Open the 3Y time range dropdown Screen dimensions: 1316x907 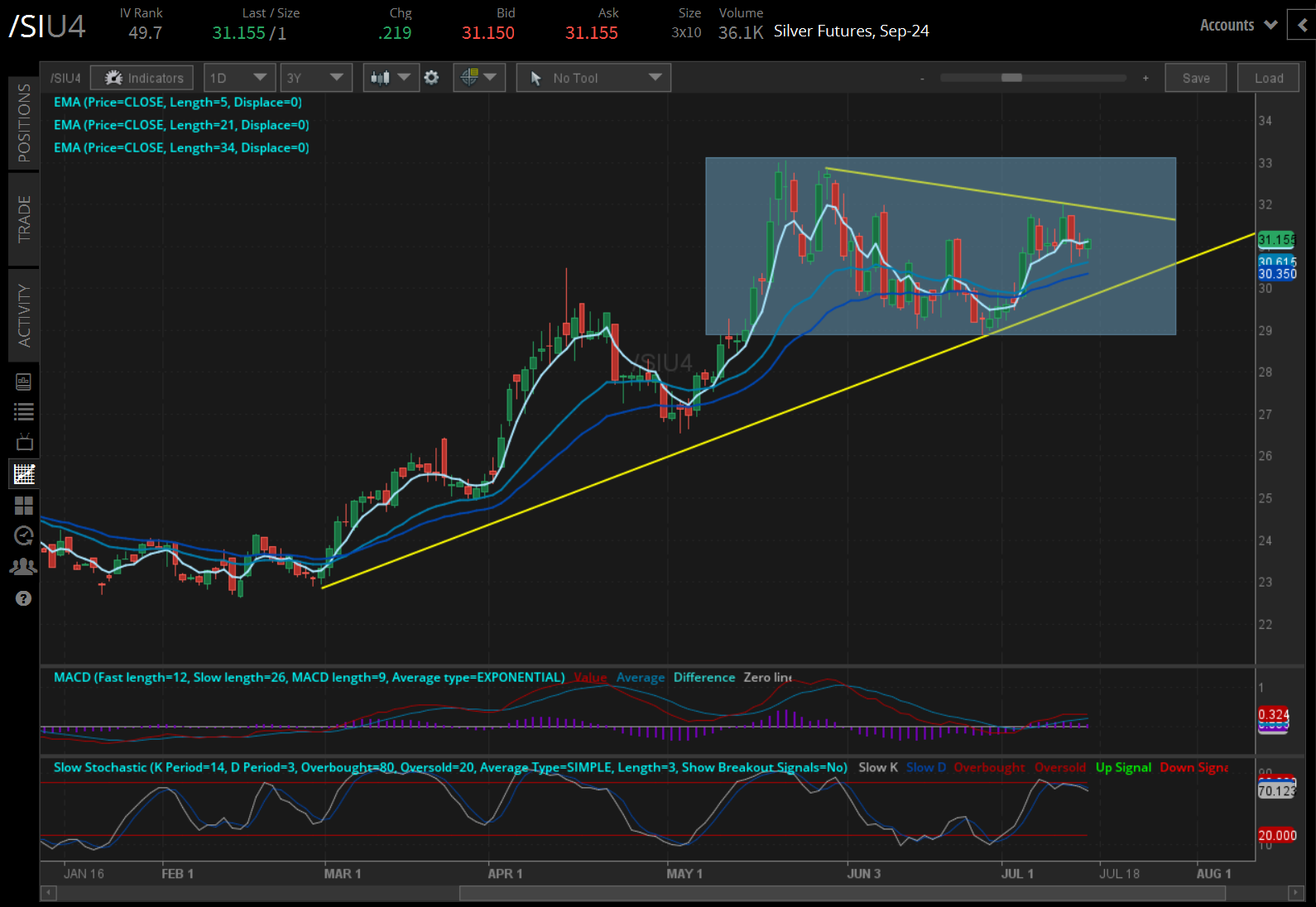(315, 78)
